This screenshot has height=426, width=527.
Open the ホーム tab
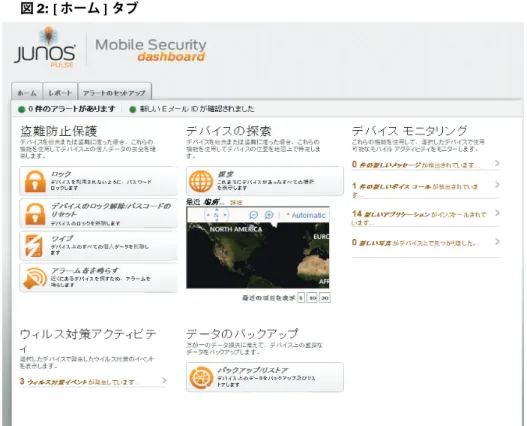click(x=27, y=91)
